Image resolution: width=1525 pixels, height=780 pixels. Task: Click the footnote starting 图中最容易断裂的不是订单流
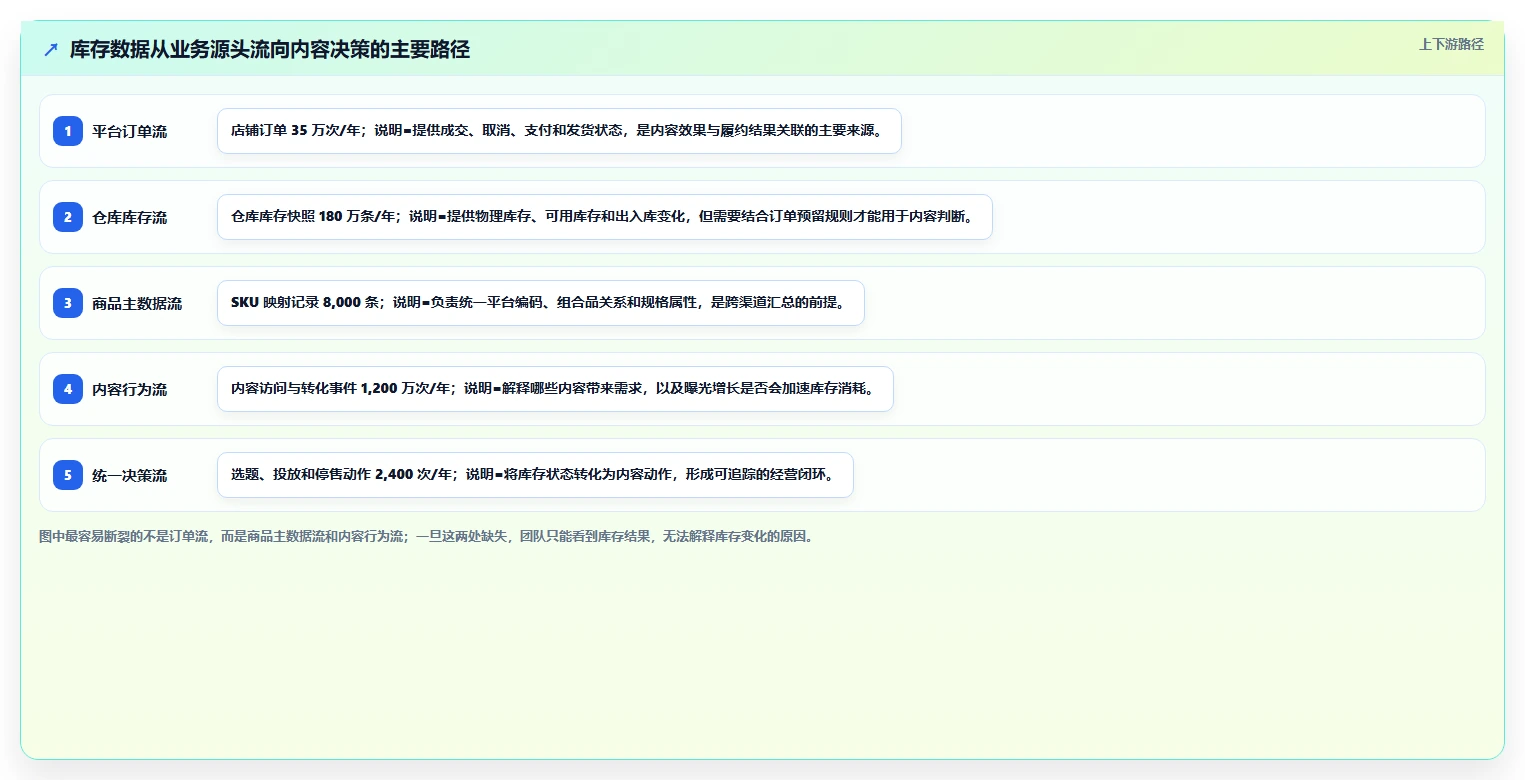[428, 536]
